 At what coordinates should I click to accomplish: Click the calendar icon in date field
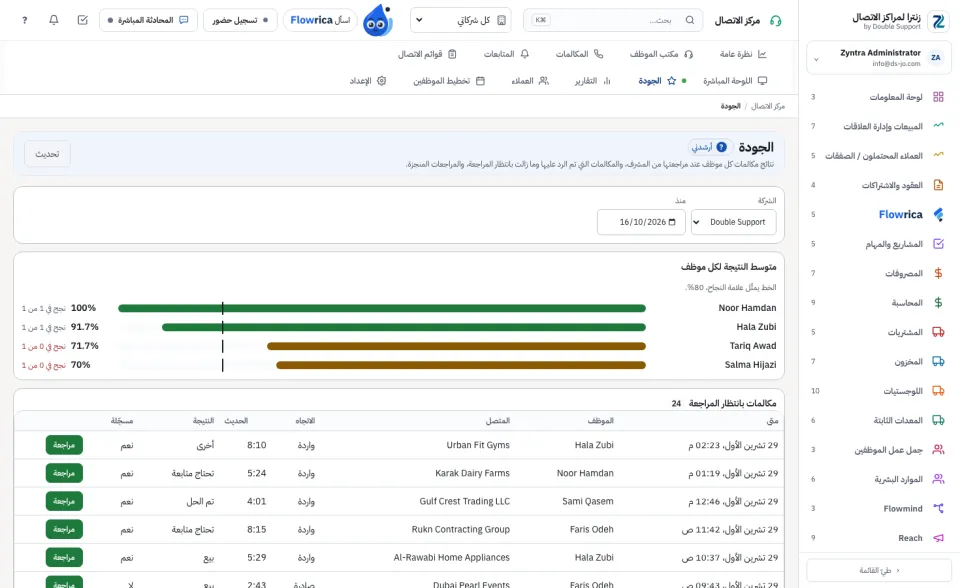[672, 222]
